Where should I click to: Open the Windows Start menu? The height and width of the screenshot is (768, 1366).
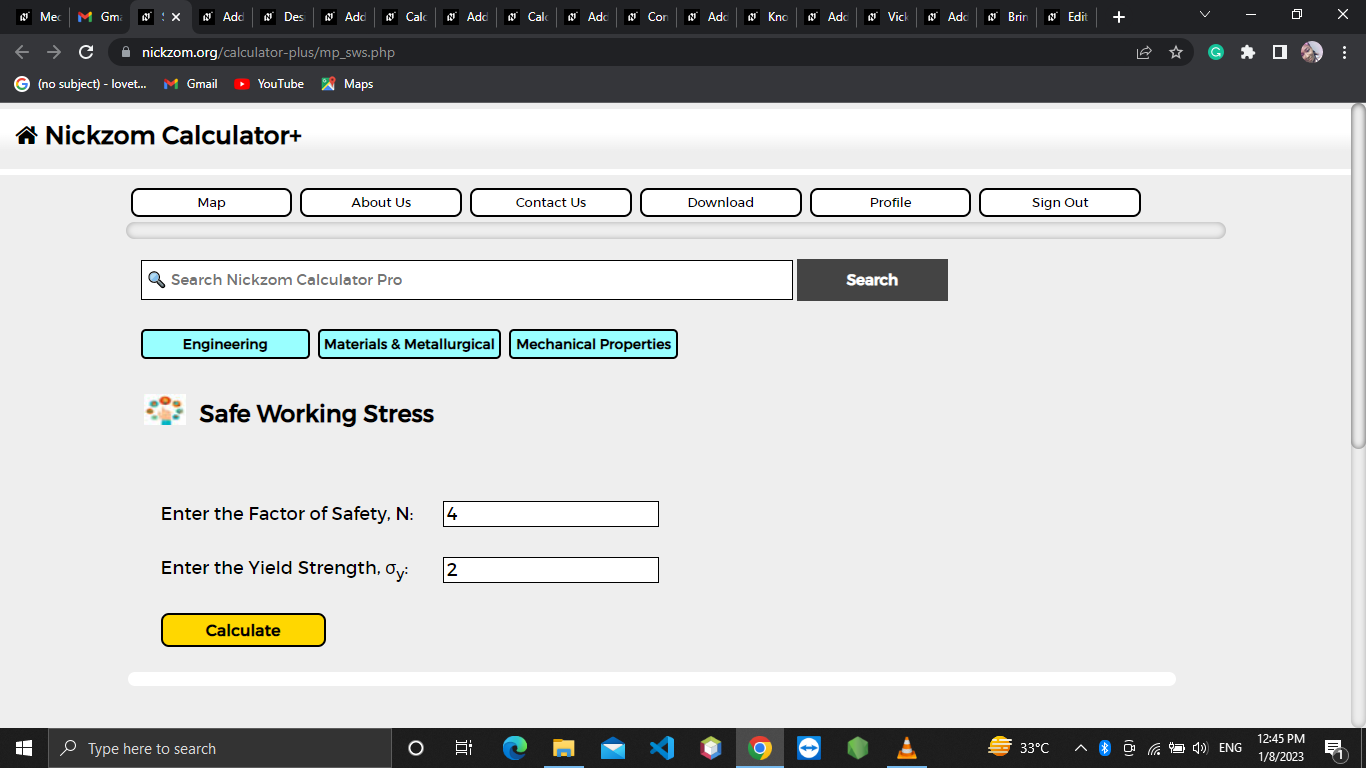(24, 748)
